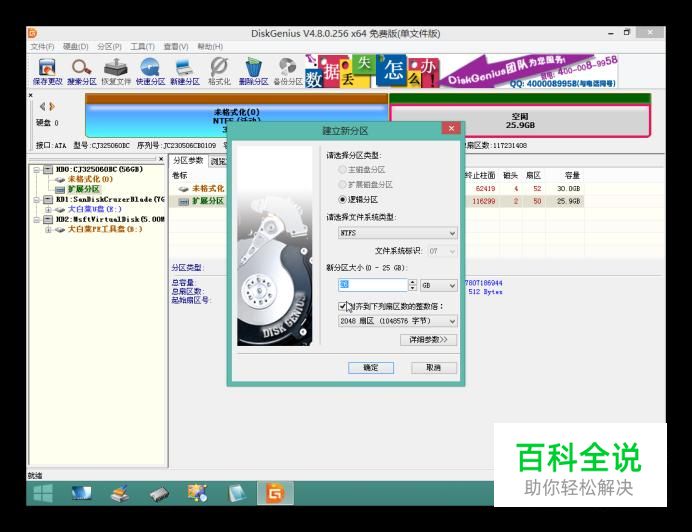Open the 工具(T) menu

[x=142, y=47]
